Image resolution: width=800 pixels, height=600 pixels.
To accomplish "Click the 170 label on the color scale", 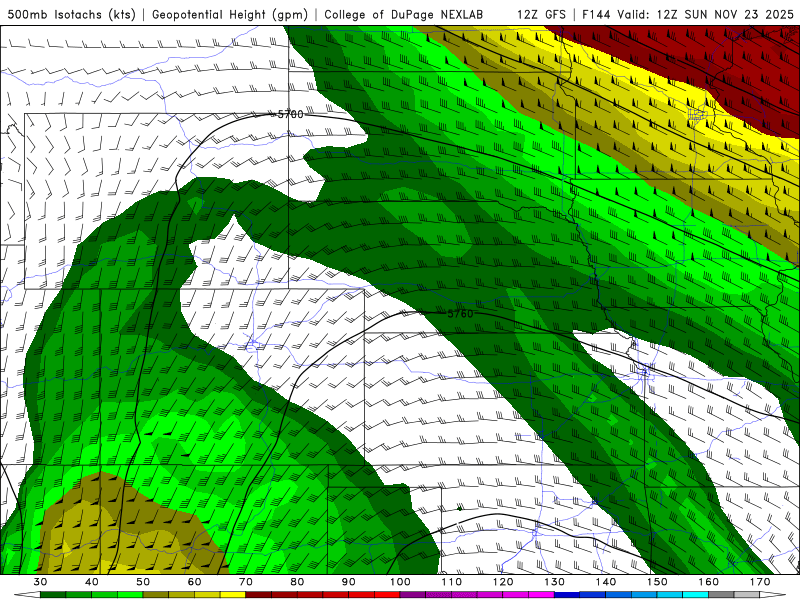I will click(760, 582).
